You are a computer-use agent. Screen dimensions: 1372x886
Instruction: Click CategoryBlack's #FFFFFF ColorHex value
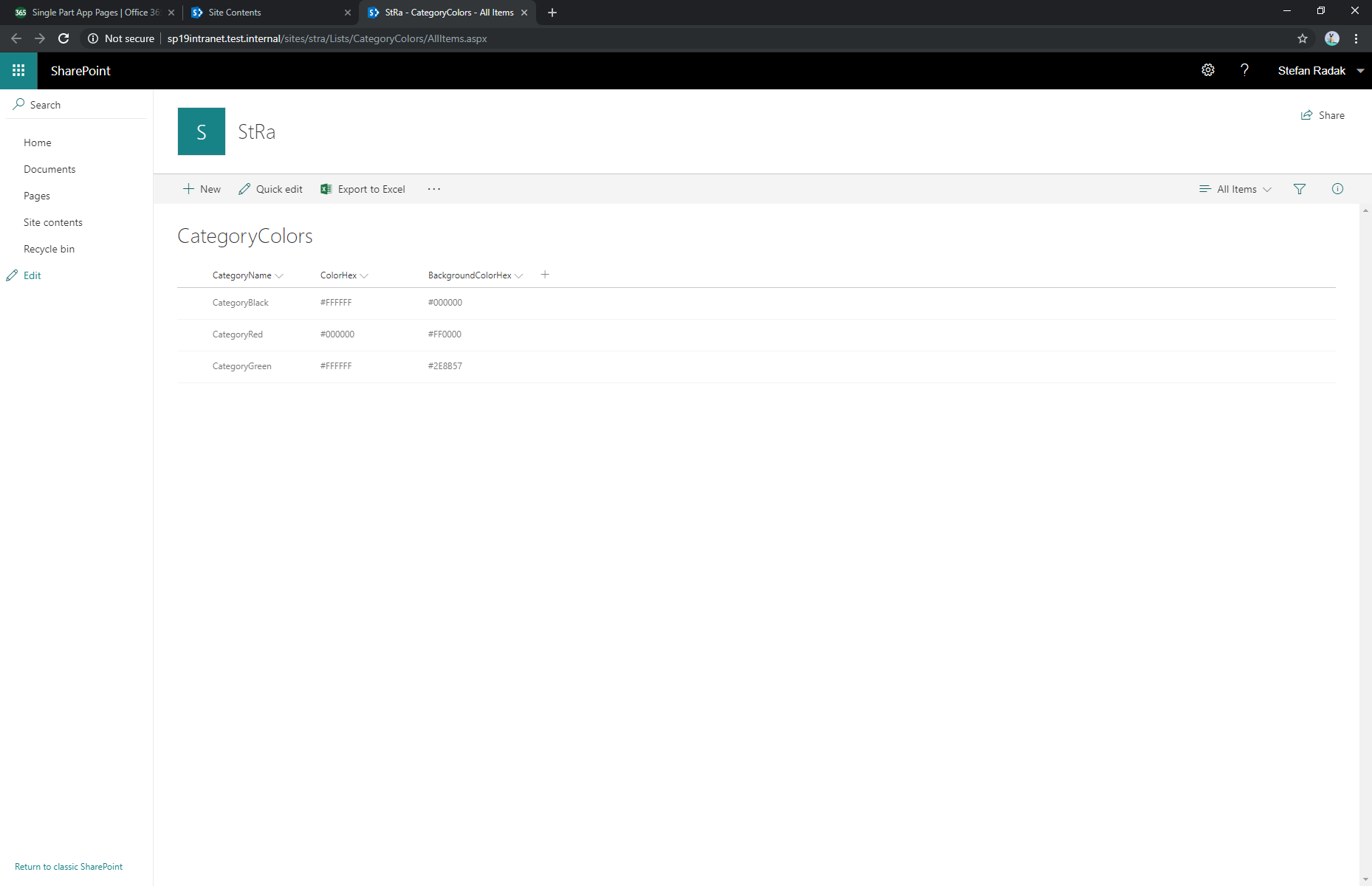pos(336,303)
